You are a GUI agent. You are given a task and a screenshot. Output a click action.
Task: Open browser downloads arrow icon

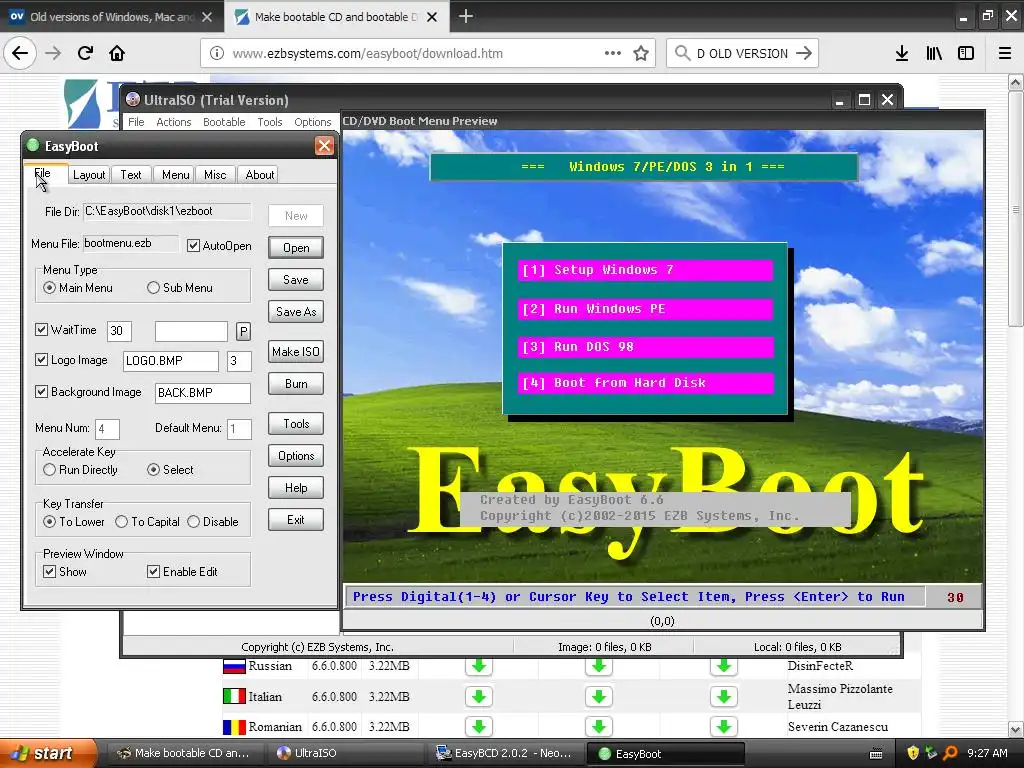pyautogui.click(x=902, y=53)
